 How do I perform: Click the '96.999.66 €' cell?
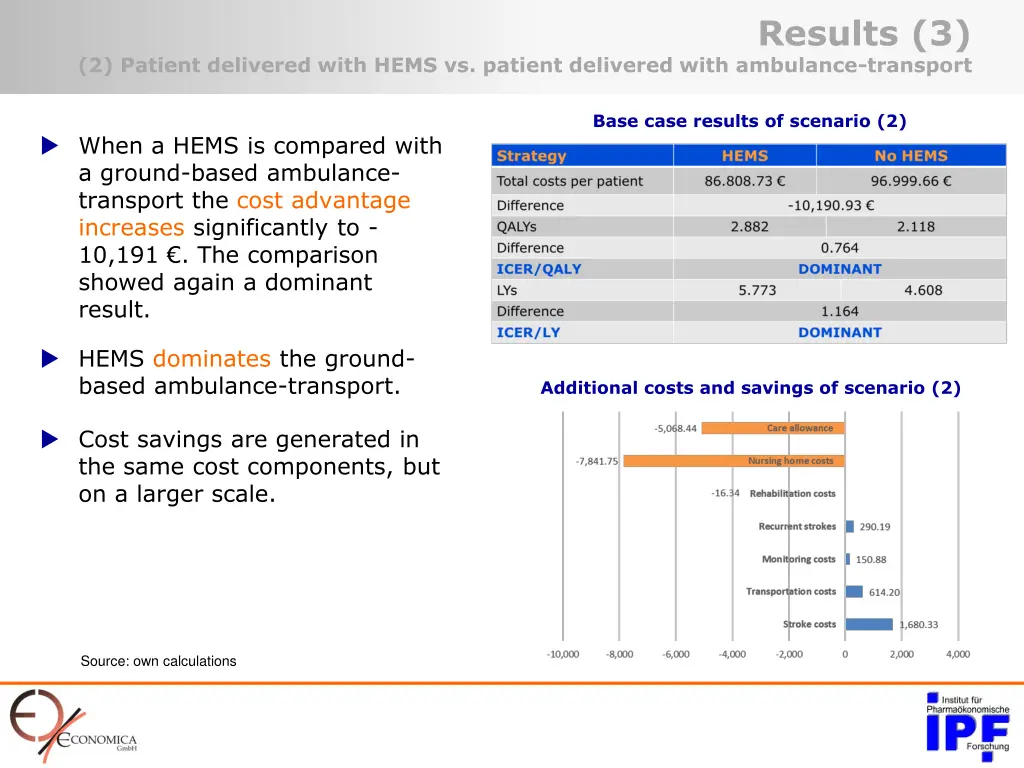click(x=911, y=181)
